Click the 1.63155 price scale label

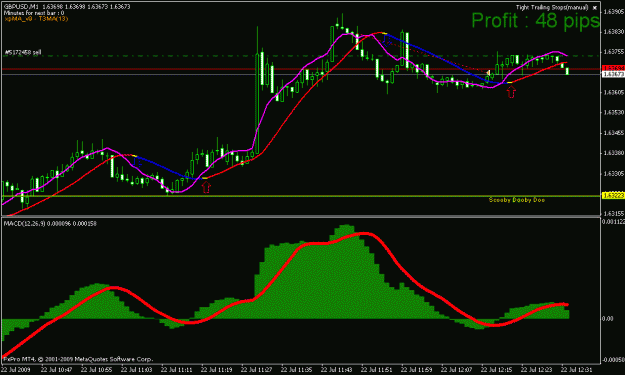tap(613, 213)
